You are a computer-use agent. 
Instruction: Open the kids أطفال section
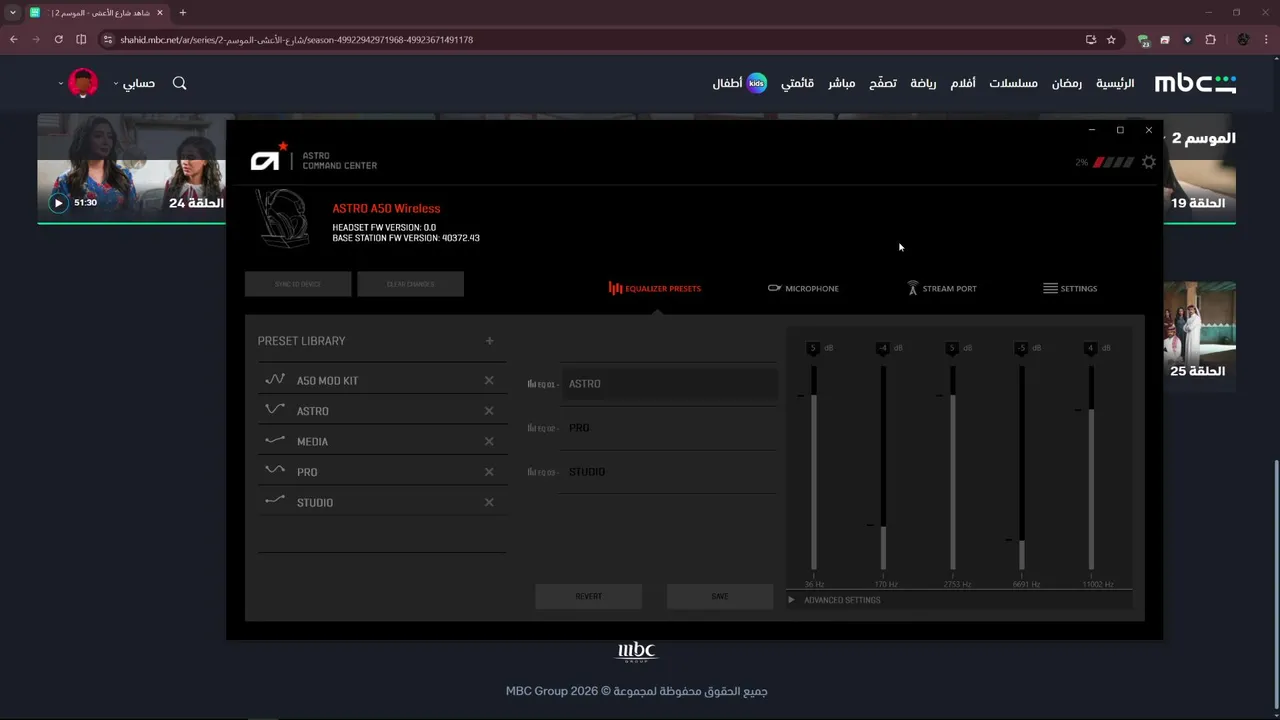click(740, 83)
